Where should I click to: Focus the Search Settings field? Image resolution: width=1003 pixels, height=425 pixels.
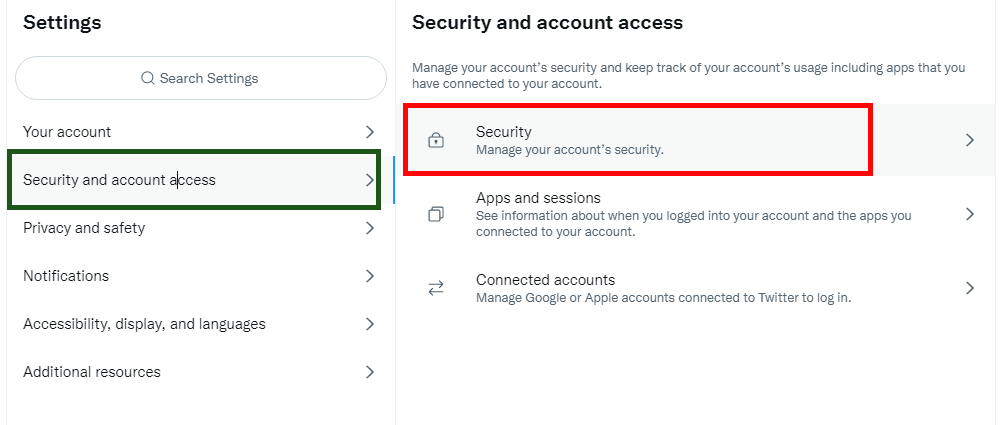coord(201,78)
